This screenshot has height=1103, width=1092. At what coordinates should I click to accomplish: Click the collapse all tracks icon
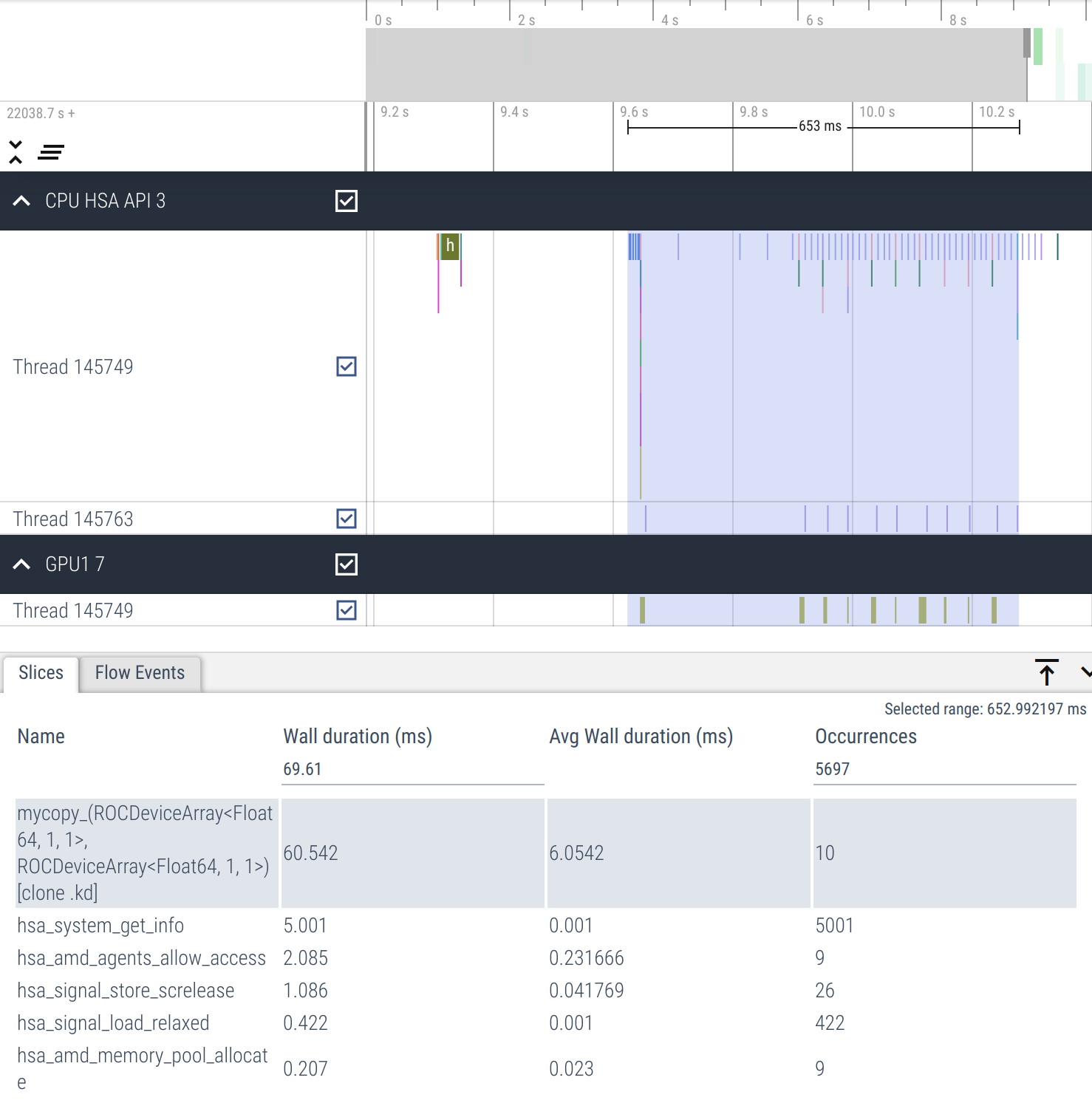[x=16, y=152]
